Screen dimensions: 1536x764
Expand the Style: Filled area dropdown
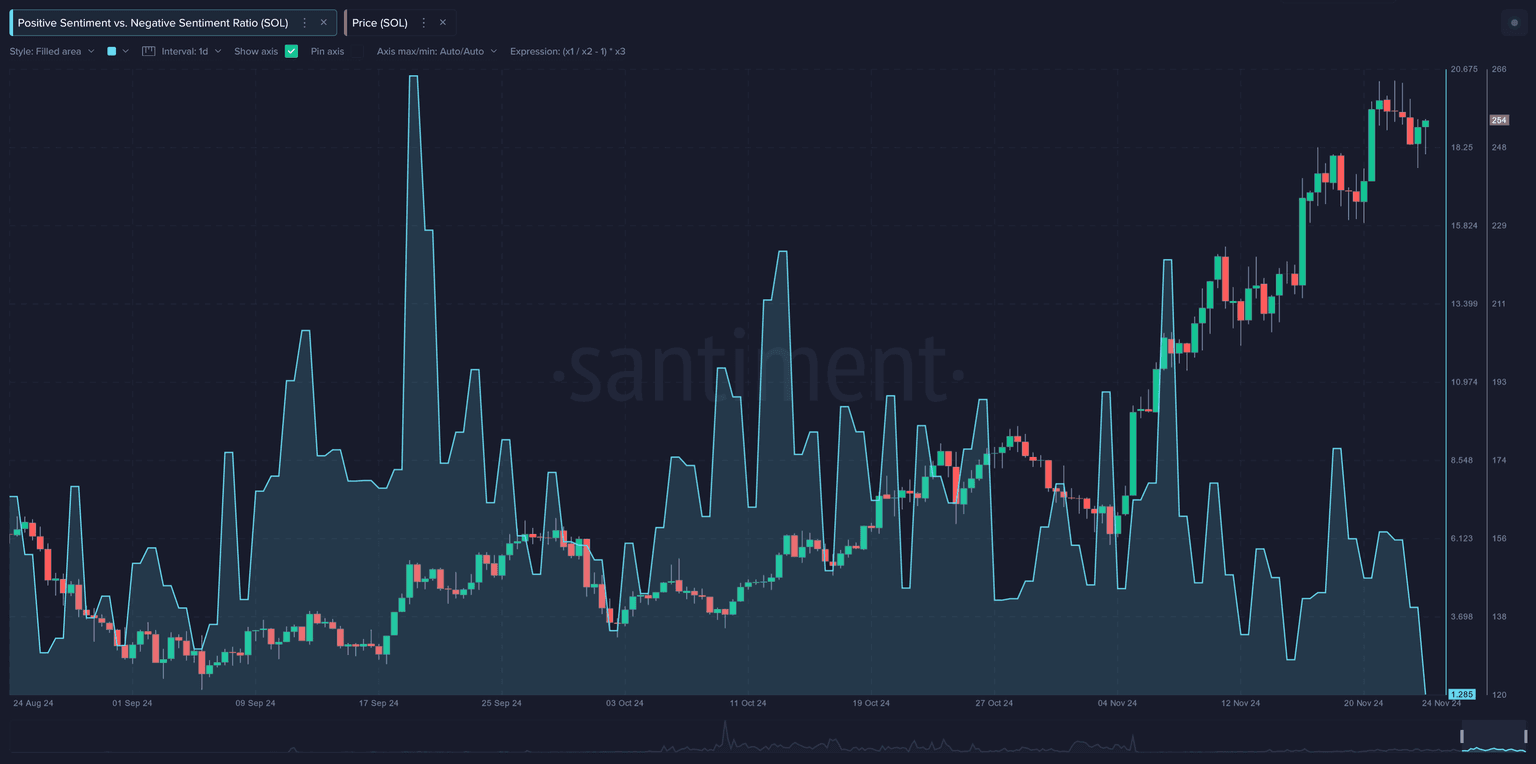point(52,51)
